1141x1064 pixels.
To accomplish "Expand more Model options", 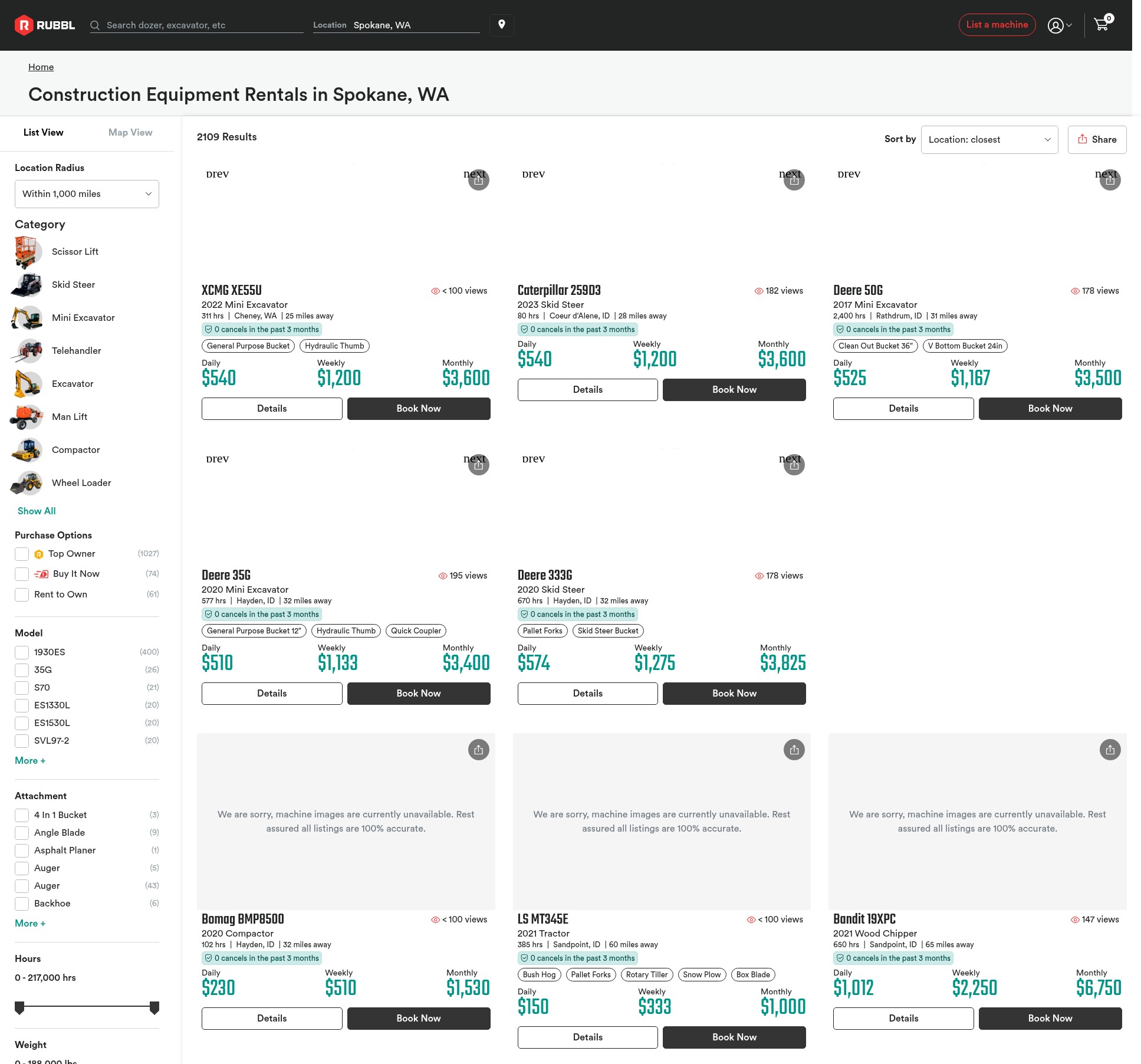I will pyautogui.click(x=30, y=761).
